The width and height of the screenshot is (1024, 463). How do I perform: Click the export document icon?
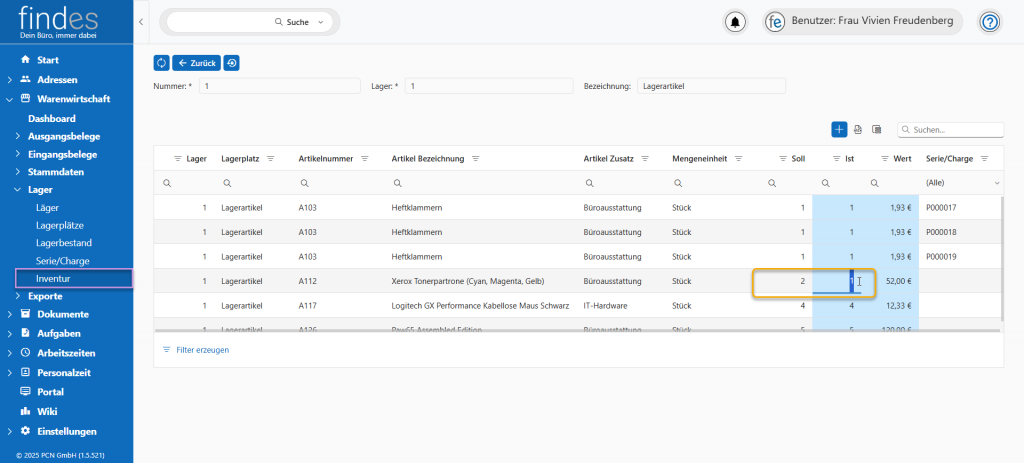(857, 130)
